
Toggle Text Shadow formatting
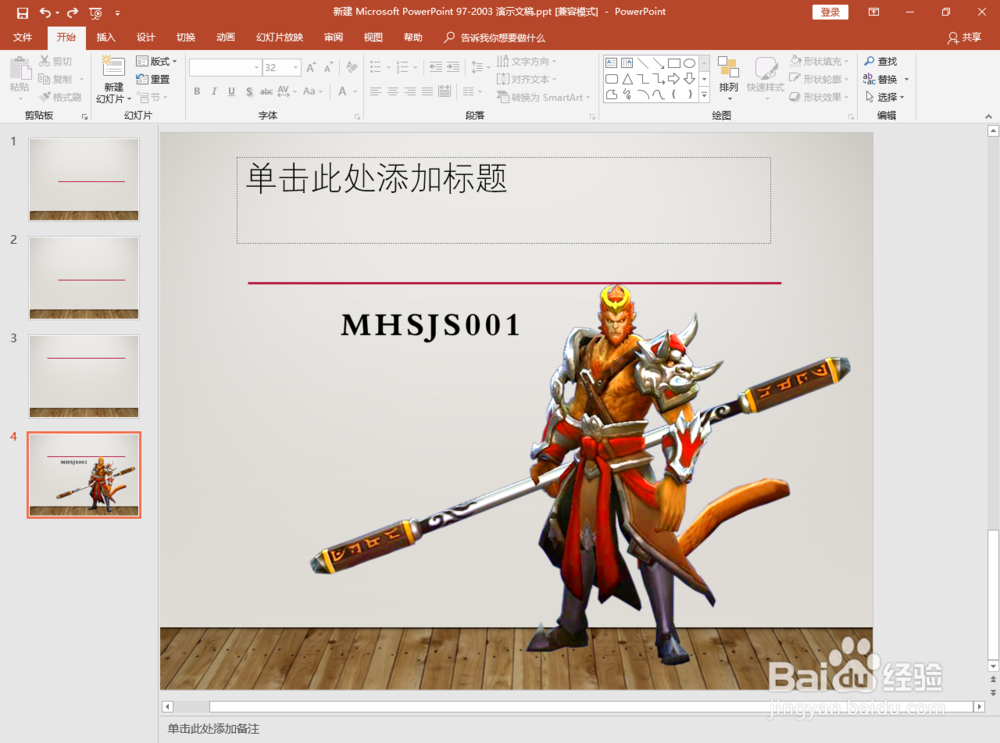click(249, 91)
